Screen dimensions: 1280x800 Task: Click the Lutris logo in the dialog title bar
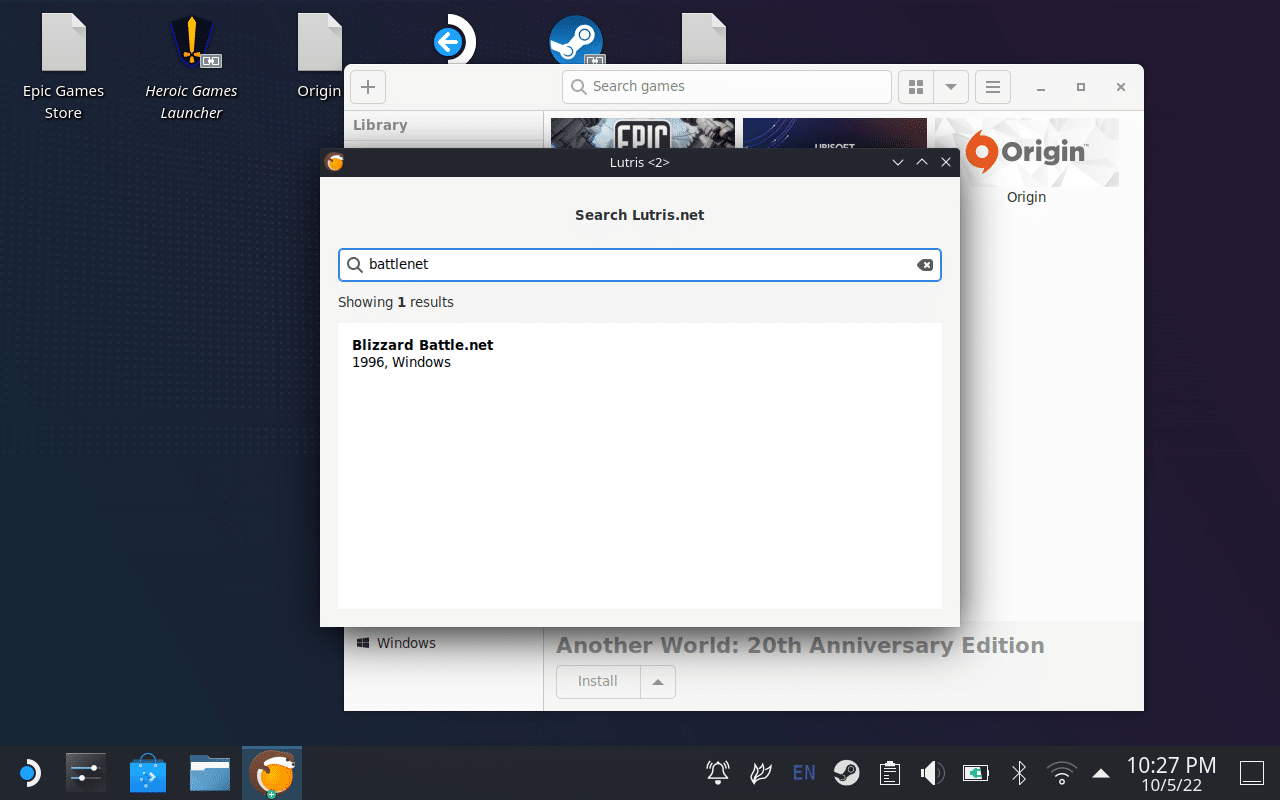pyautogui.click(x=335, y=162)
